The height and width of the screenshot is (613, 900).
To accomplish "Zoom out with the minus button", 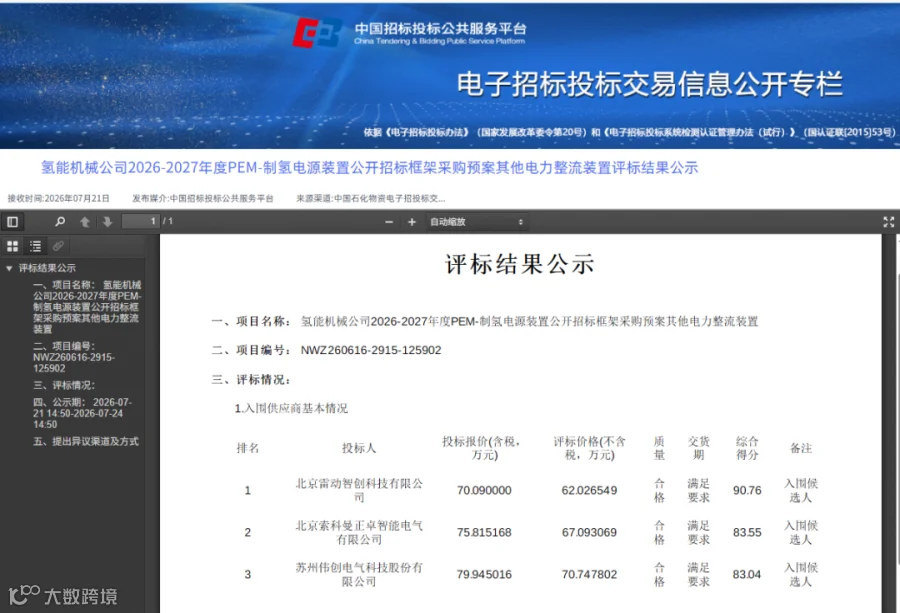I will pyautogui.click(x=389, y=222).
